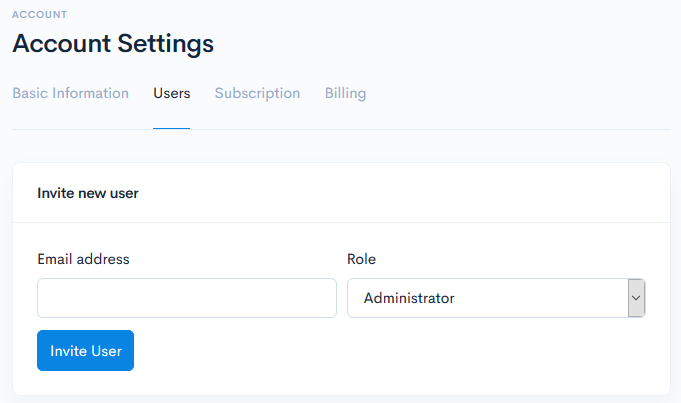The image size is (681, 403).
Task: Open the Basic Information tab
Action: [x=70, y=93]
